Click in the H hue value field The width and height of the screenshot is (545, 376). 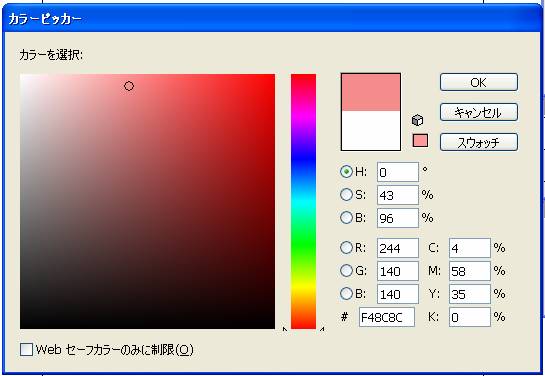[x=398, y=172]
